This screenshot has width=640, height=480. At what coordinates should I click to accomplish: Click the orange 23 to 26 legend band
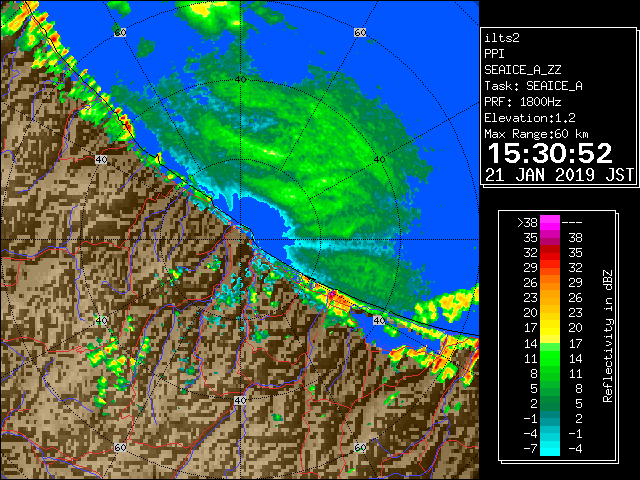coord(550,298)
